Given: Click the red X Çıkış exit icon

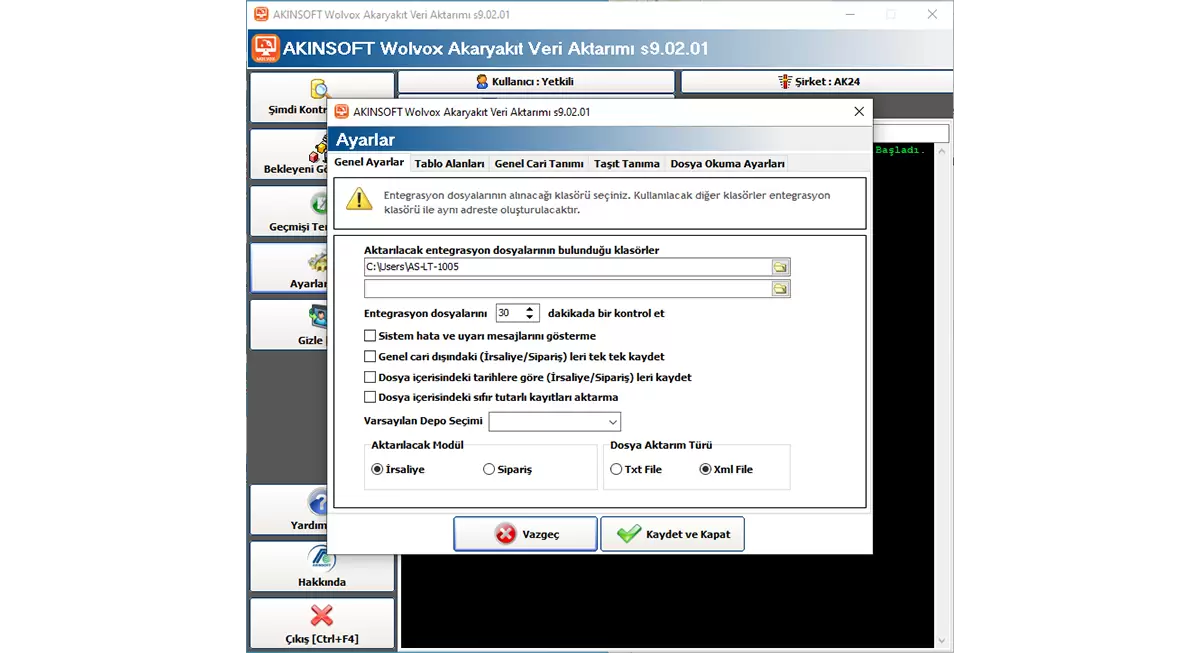Looking at the screenshot, I should 321,615.
